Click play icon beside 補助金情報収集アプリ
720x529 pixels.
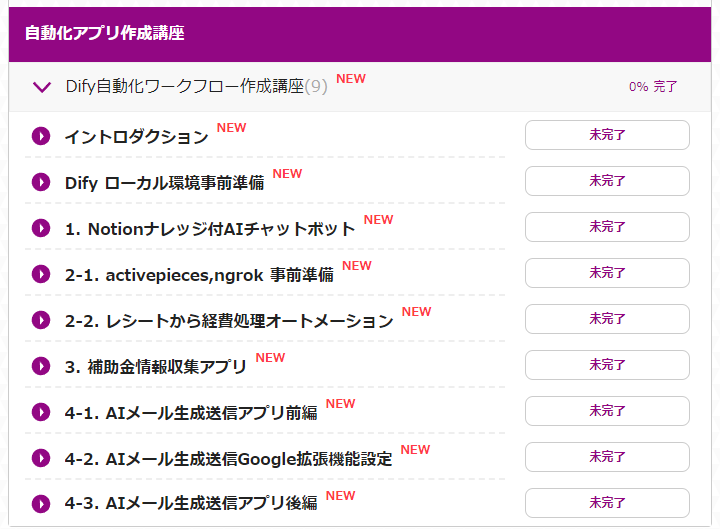coord(41,366)
